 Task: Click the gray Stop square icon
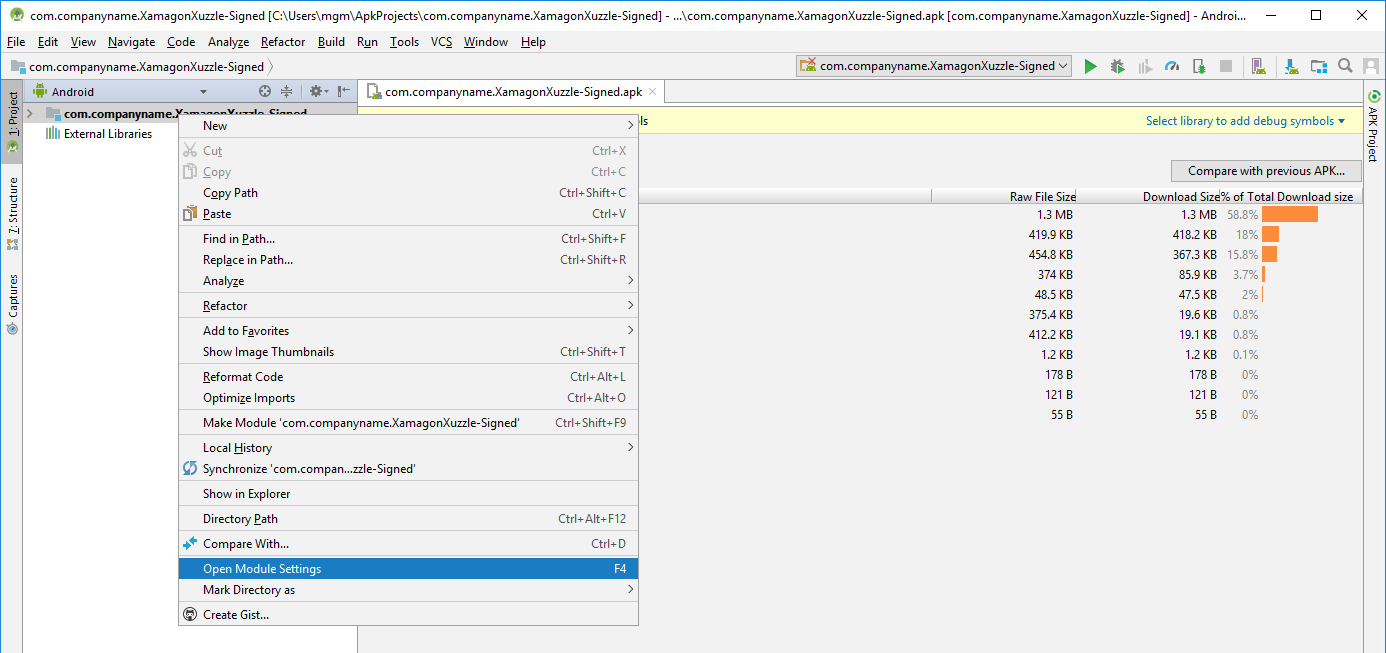coord(1226,66)
